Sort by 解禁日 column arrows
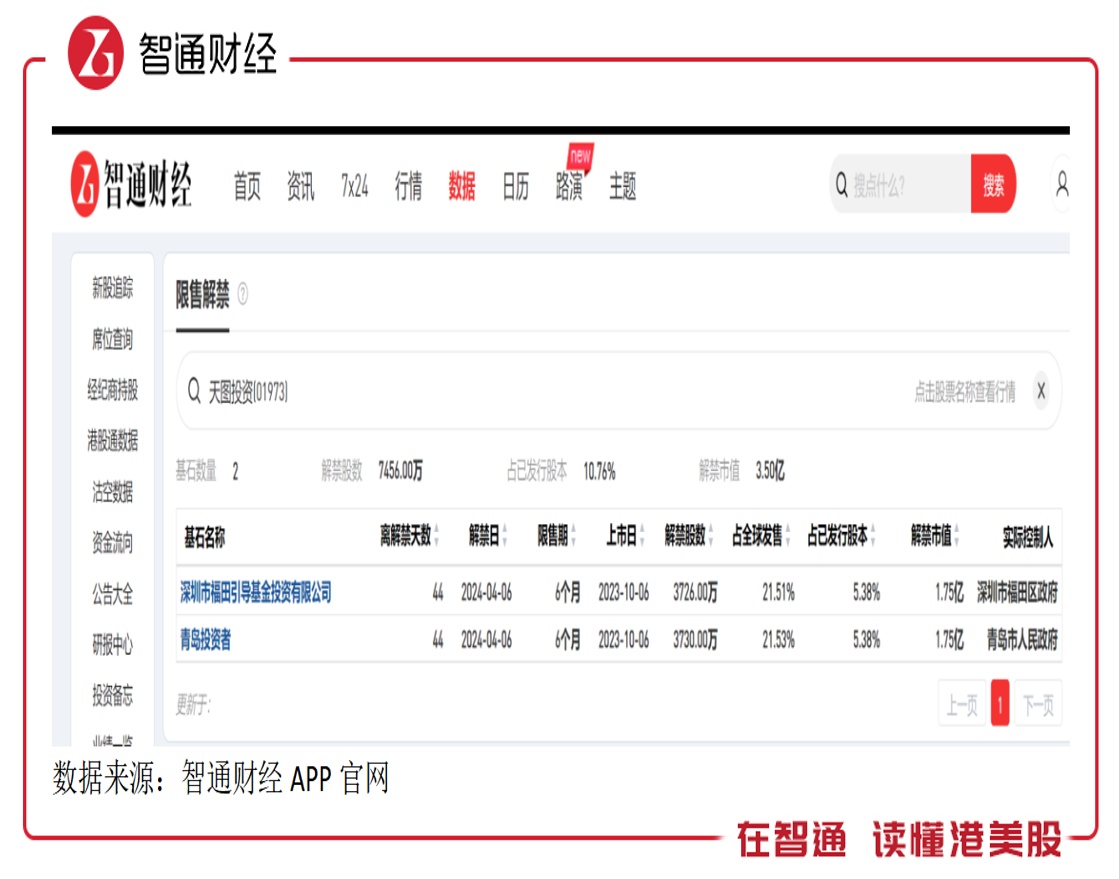Image resolution: width=1119 pixels, height=879 pixels. pyautogui.click(x=505, y=535)
